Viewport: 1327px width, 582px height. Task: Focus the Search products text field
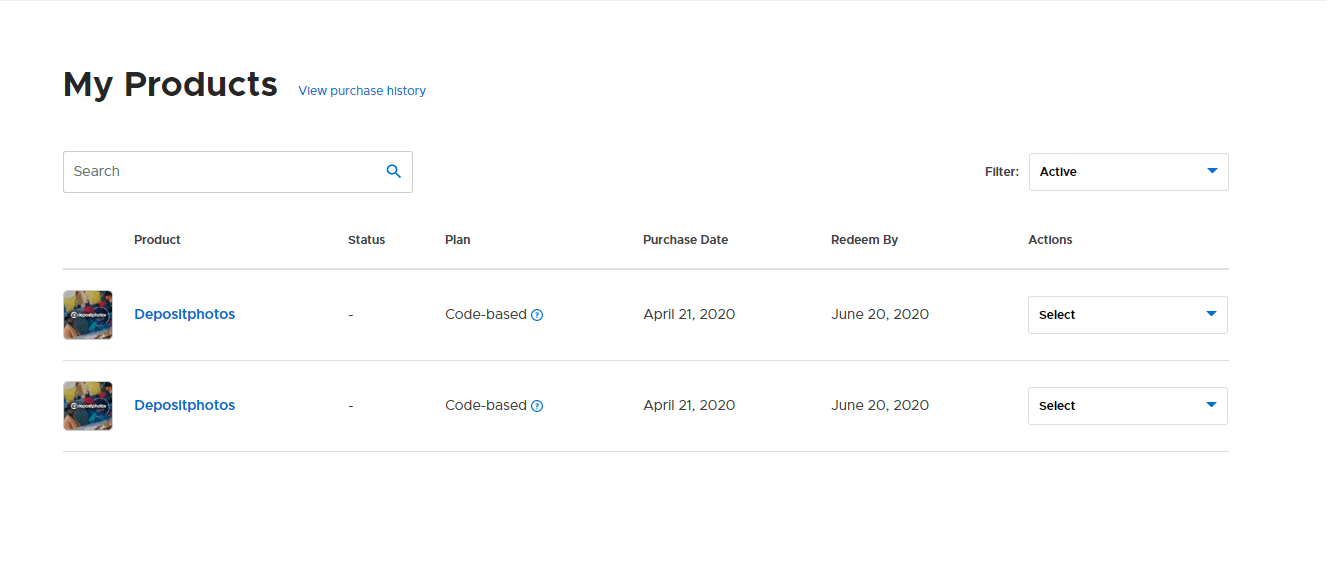(225, 172)
